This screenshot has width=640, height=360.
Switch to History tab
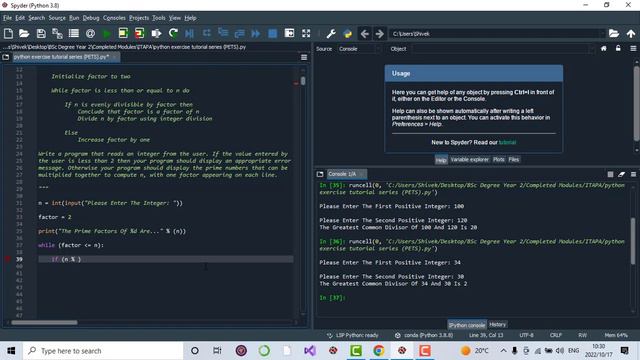pyautogui.click(x=497, y=324)
